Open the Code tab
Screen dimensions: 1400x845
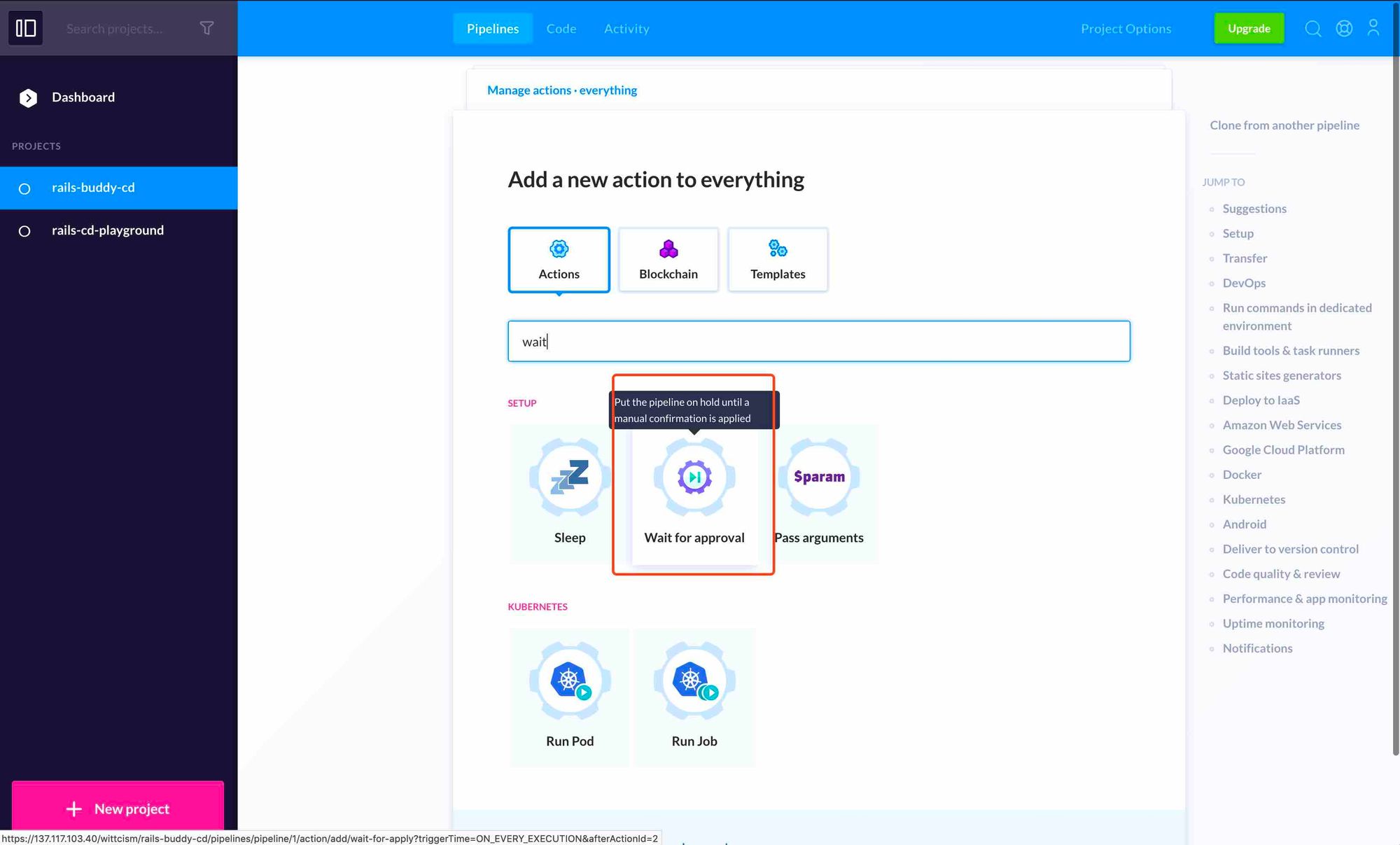coord(561,29)
